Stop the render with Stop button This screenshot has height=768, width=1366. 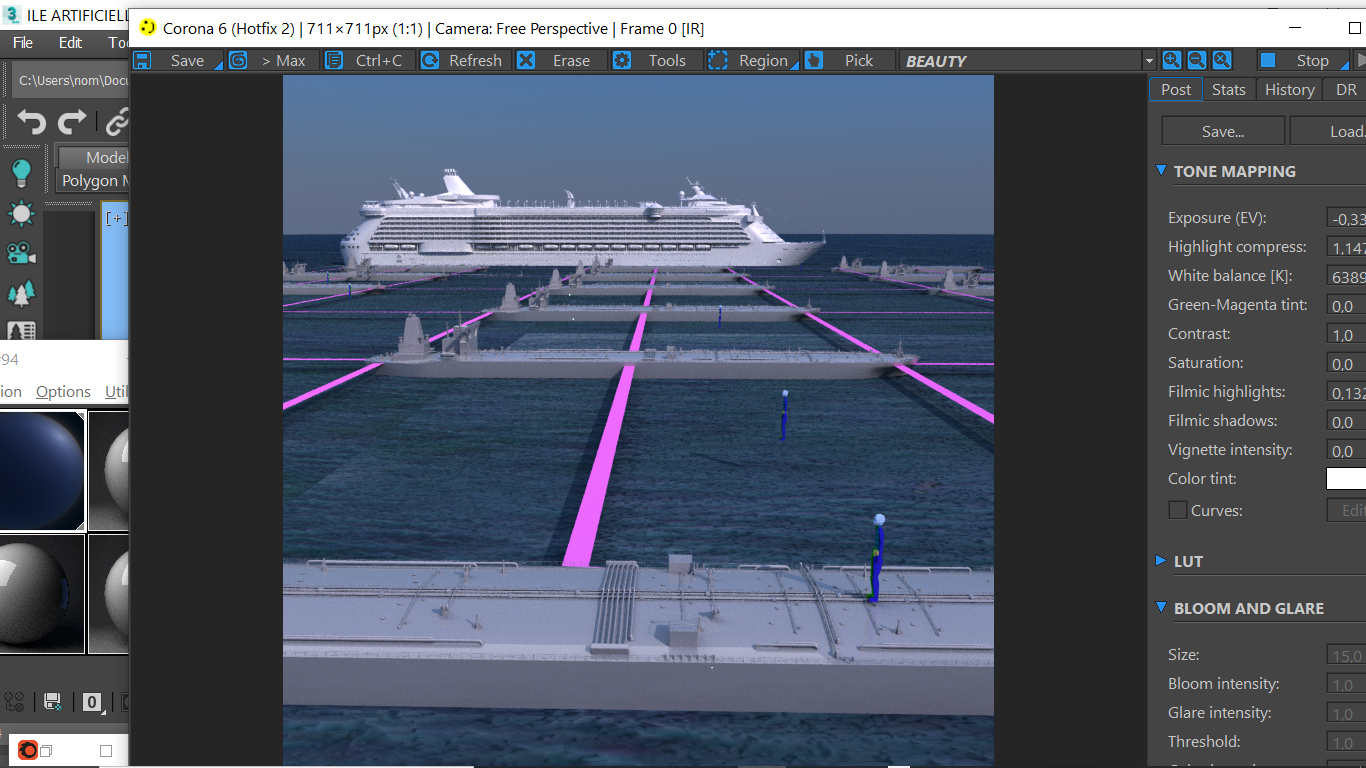(x=1298, y=61)
